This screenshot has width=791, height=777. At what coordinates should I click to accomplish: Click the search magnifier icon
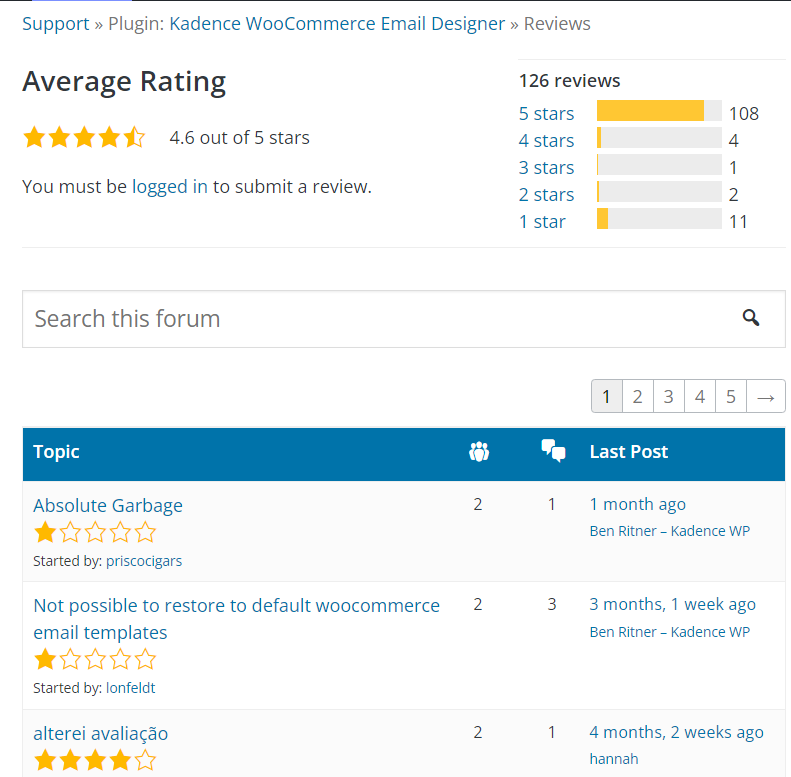pyautogui.click(x=751, y=318)
